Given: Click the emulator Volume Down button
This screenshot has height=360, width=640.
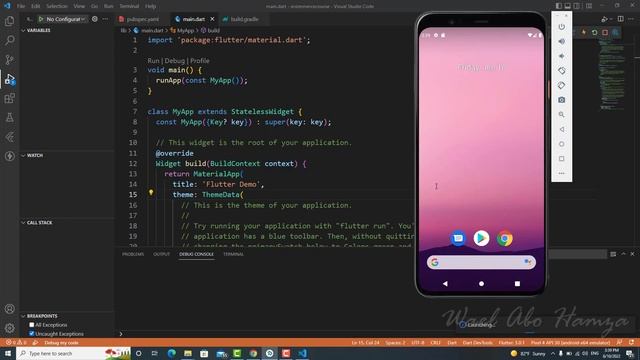Looking at the screenshot, I should (x=562, y=56).
